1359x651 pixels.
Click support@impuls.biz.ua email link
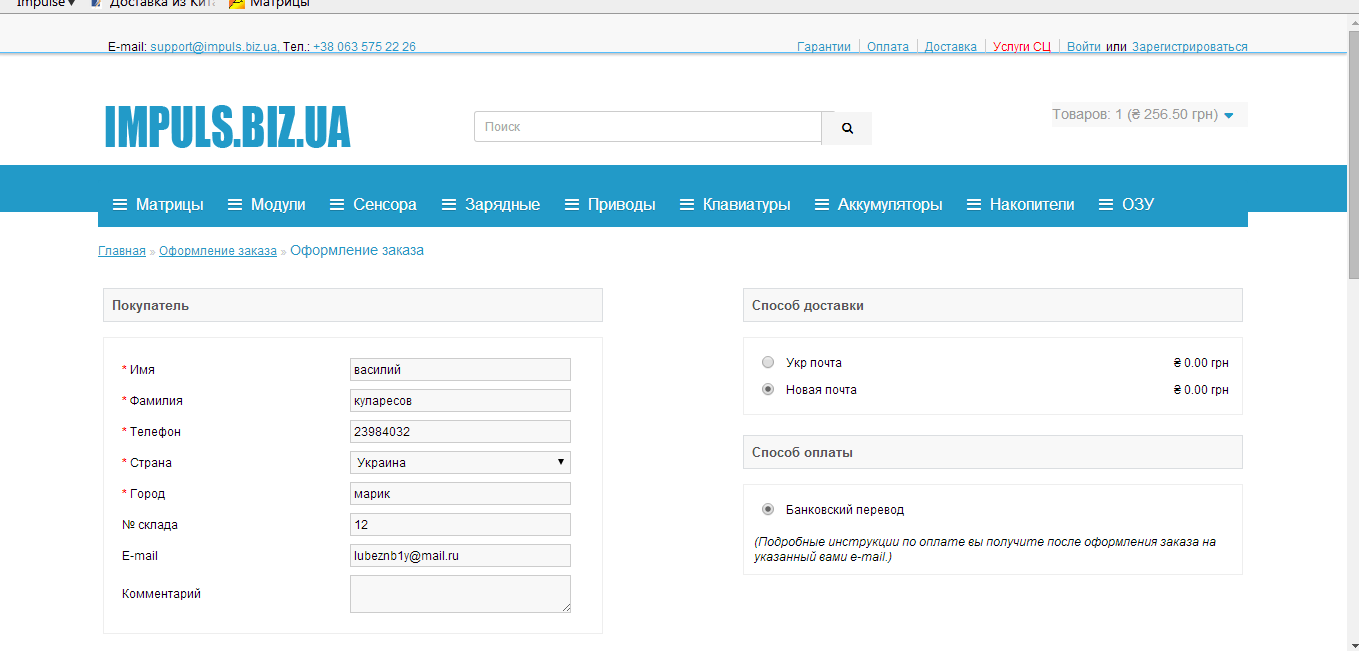click(x=214, y=47)
